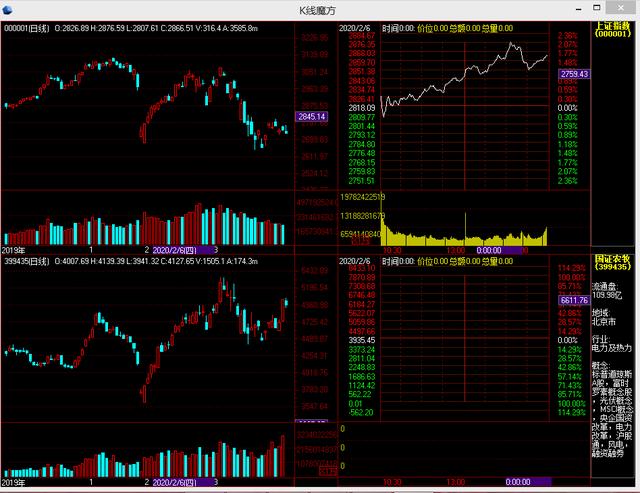
Task: Click the 2759.43 price marker in intraday panel
Action: [x=574, y=74]
